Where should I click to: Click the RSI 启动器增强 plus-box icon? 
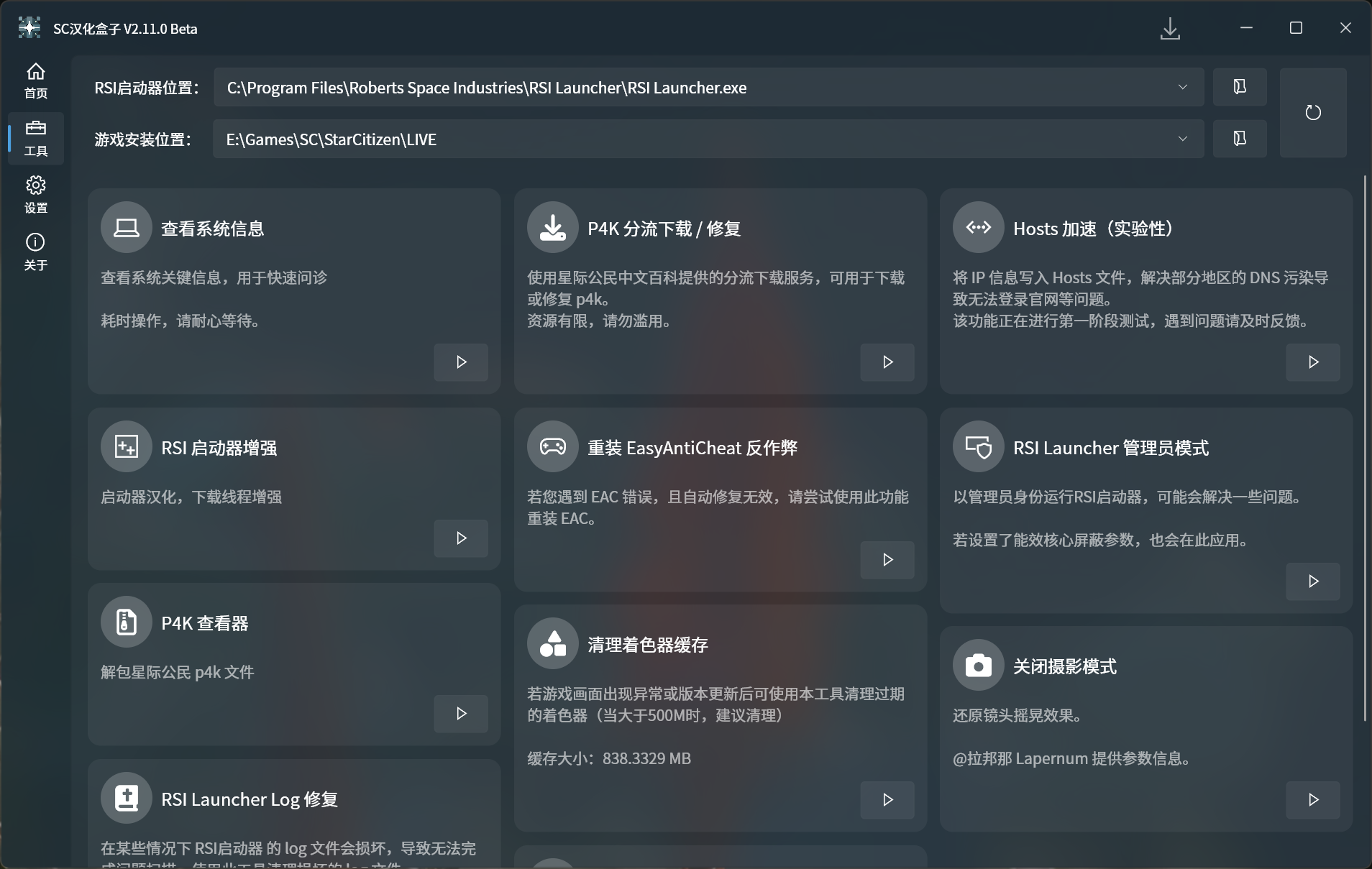click(127, 447)
